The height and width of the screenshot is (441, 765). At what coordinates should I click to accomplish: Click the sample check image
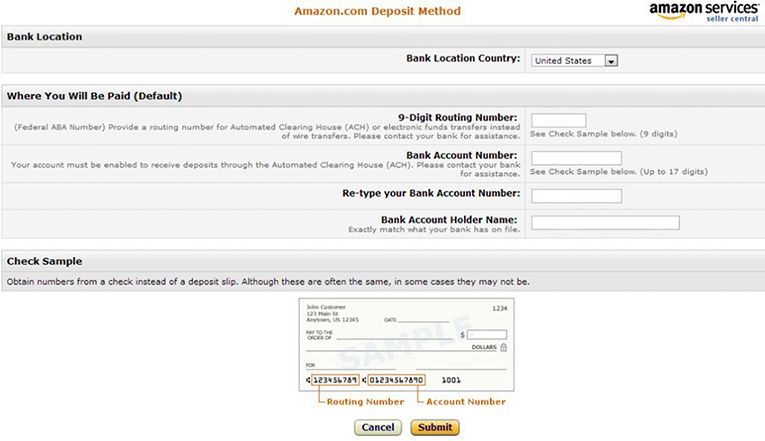[x=406, y=344]
